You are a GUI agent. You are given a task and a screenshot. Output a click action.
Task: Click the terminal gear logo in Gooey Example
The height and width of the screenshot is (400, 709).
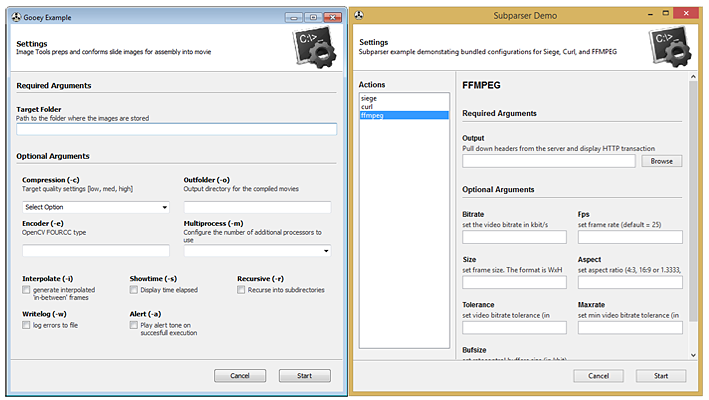coord(315,47)
